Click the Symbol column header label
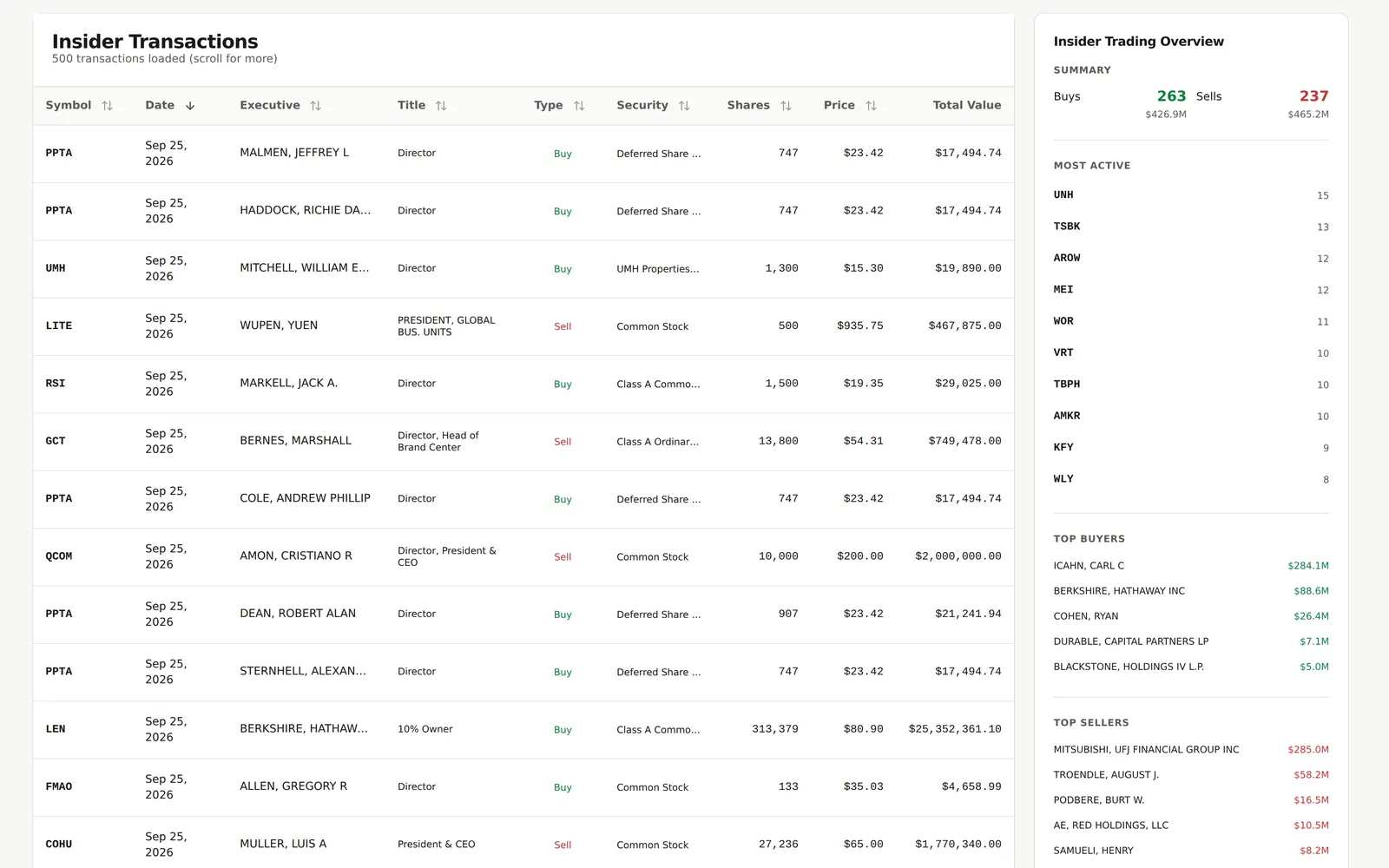Viewport: 1389px width, 868px height. pos(69,105)
